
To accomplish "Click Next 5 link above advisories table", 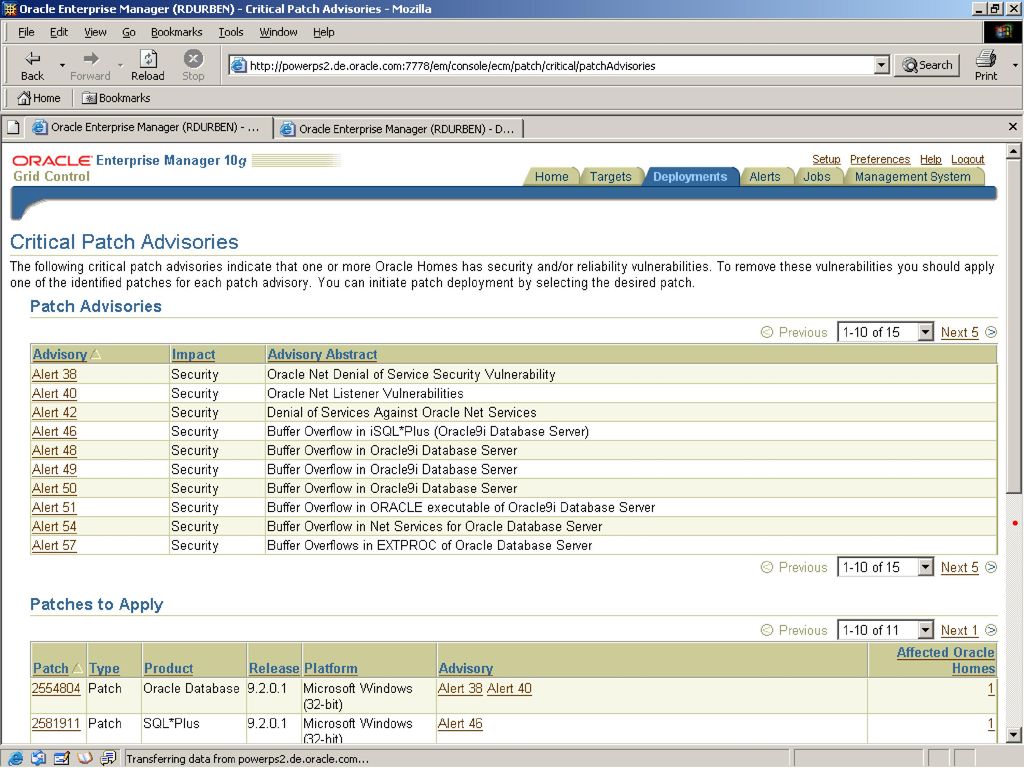I will tap(959, 332).
